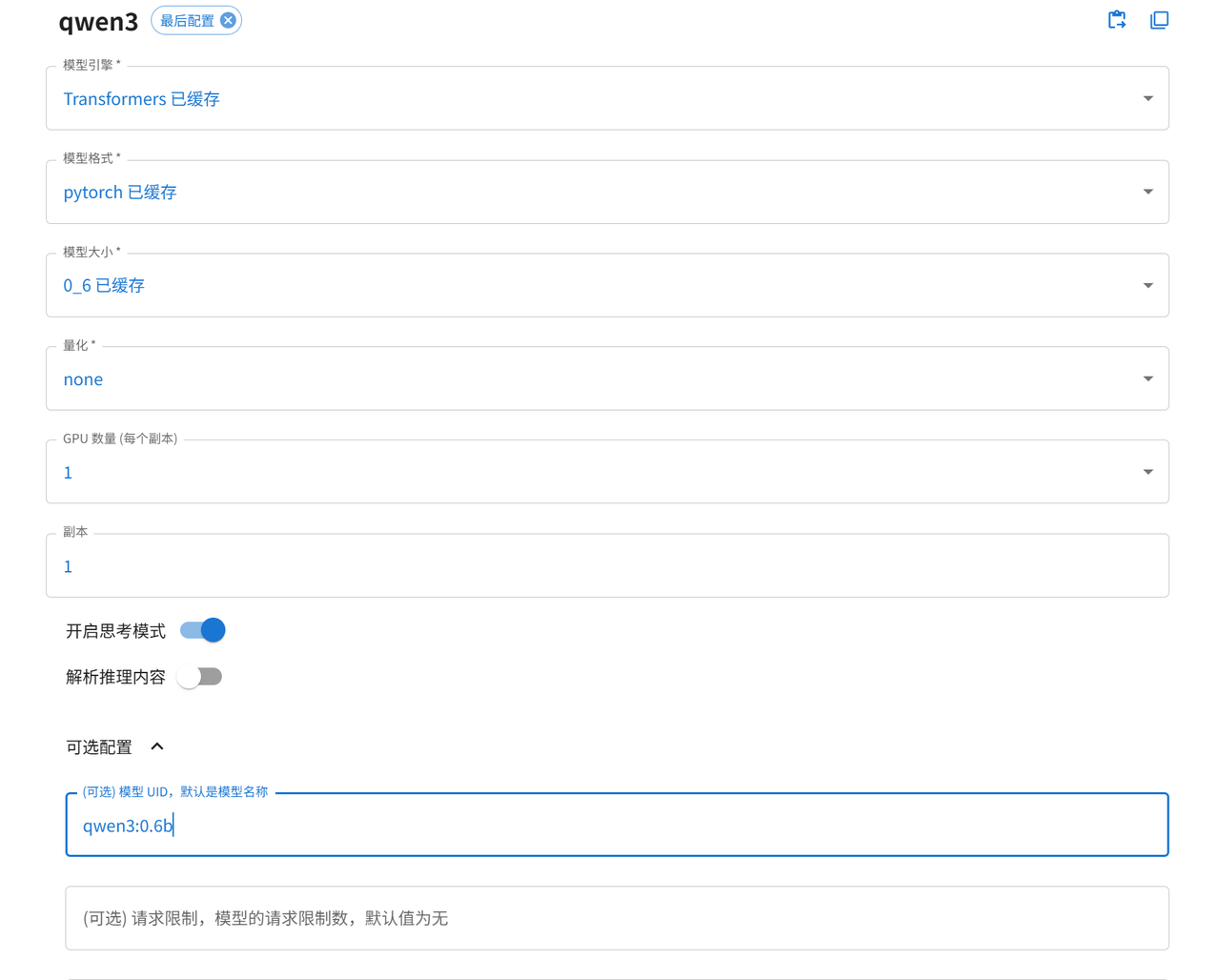Image resolution: width=1220 pixels, height=980 pixels.
Task: Click the paste-command clipboard icon top right
Action: click(x=1116, y=19)
